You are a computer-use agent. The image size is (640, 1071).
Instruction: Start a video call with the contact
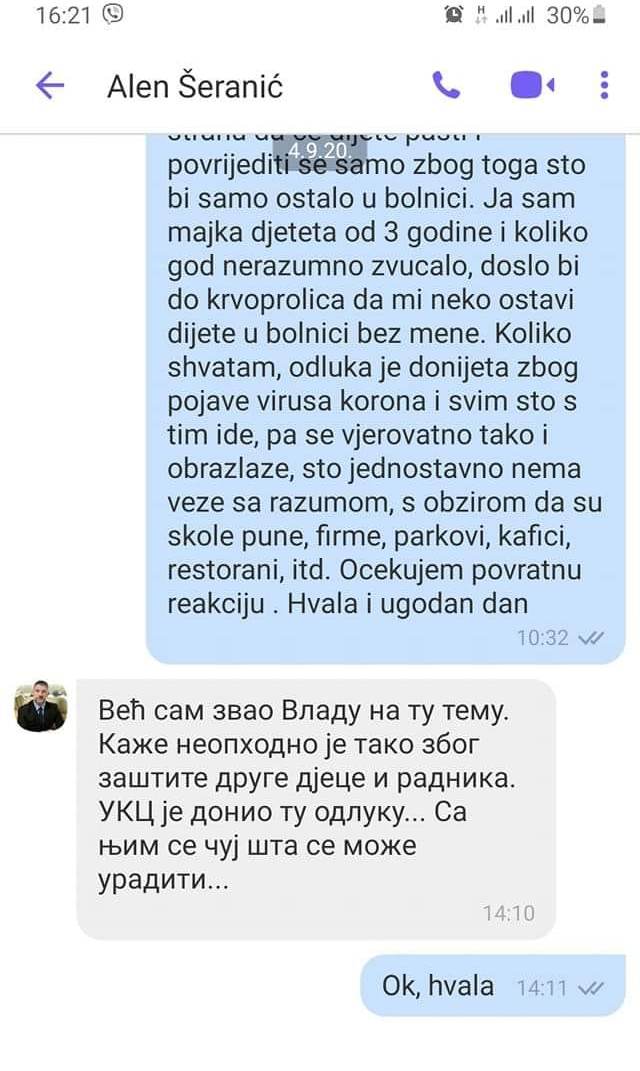point(532,86)
